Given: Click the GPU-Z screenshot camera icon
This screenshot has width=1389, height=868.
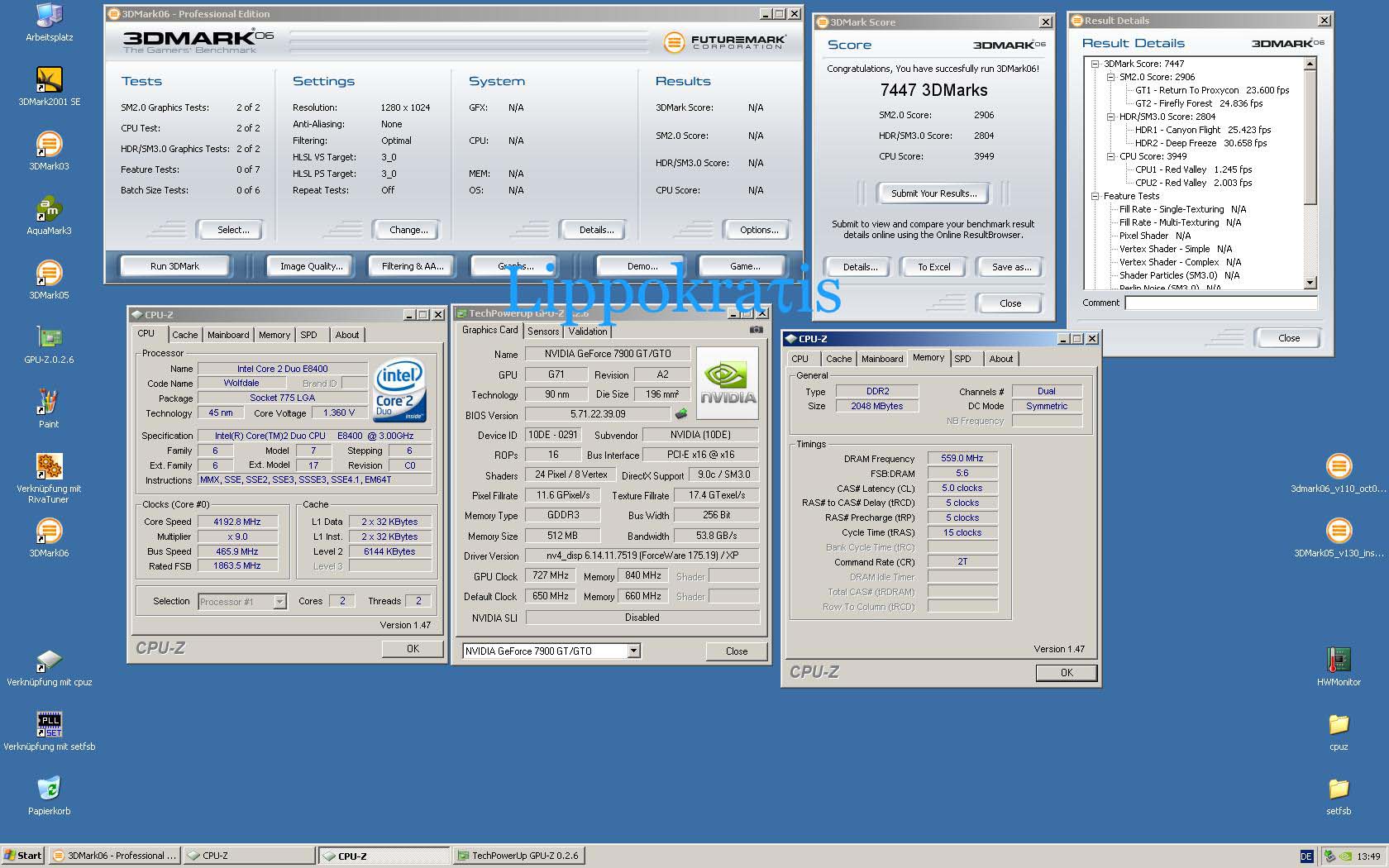Looking at the screenshot, I should (756, 330).
